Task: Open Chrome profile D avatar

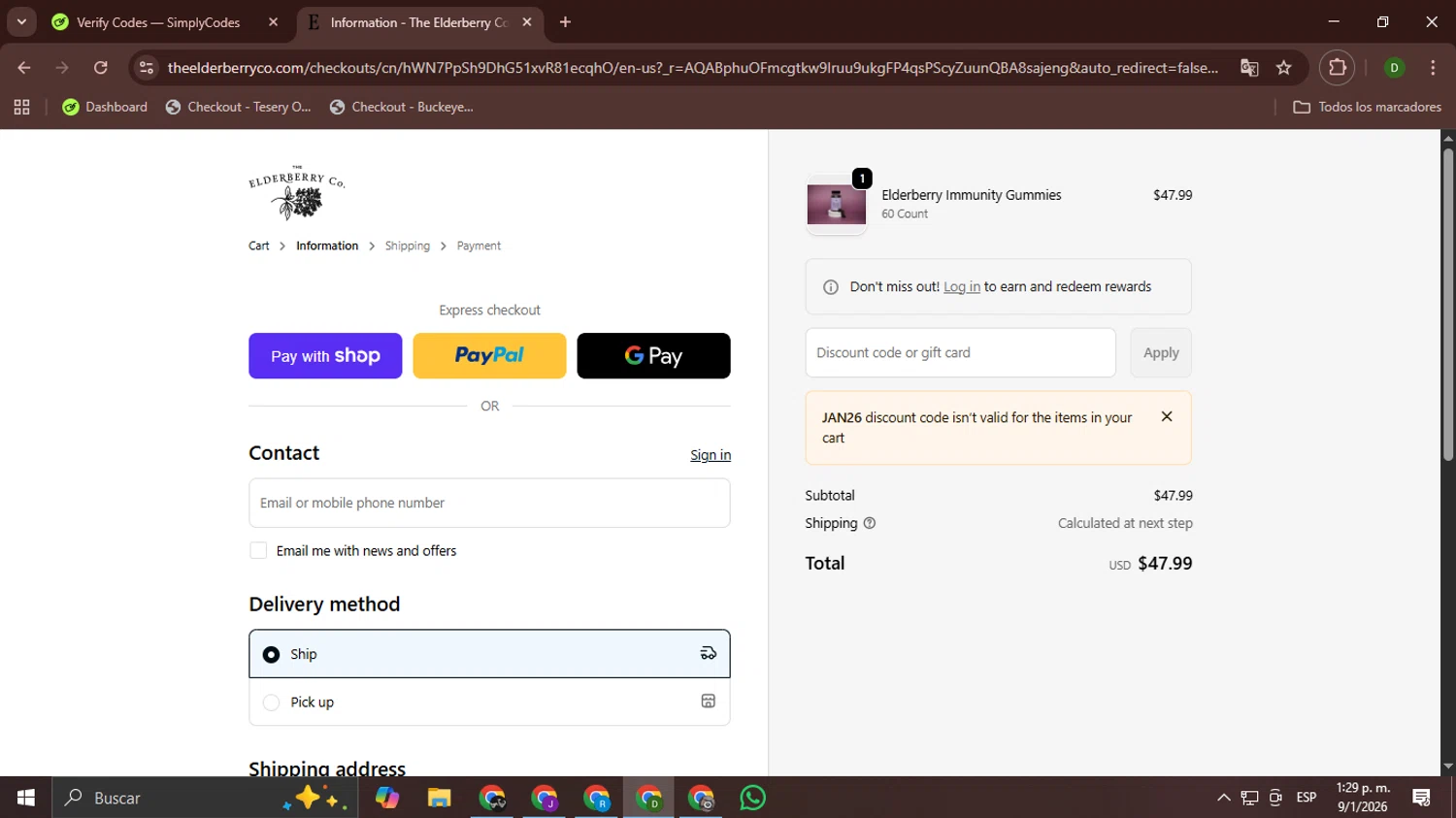Action: (1394, 68)
